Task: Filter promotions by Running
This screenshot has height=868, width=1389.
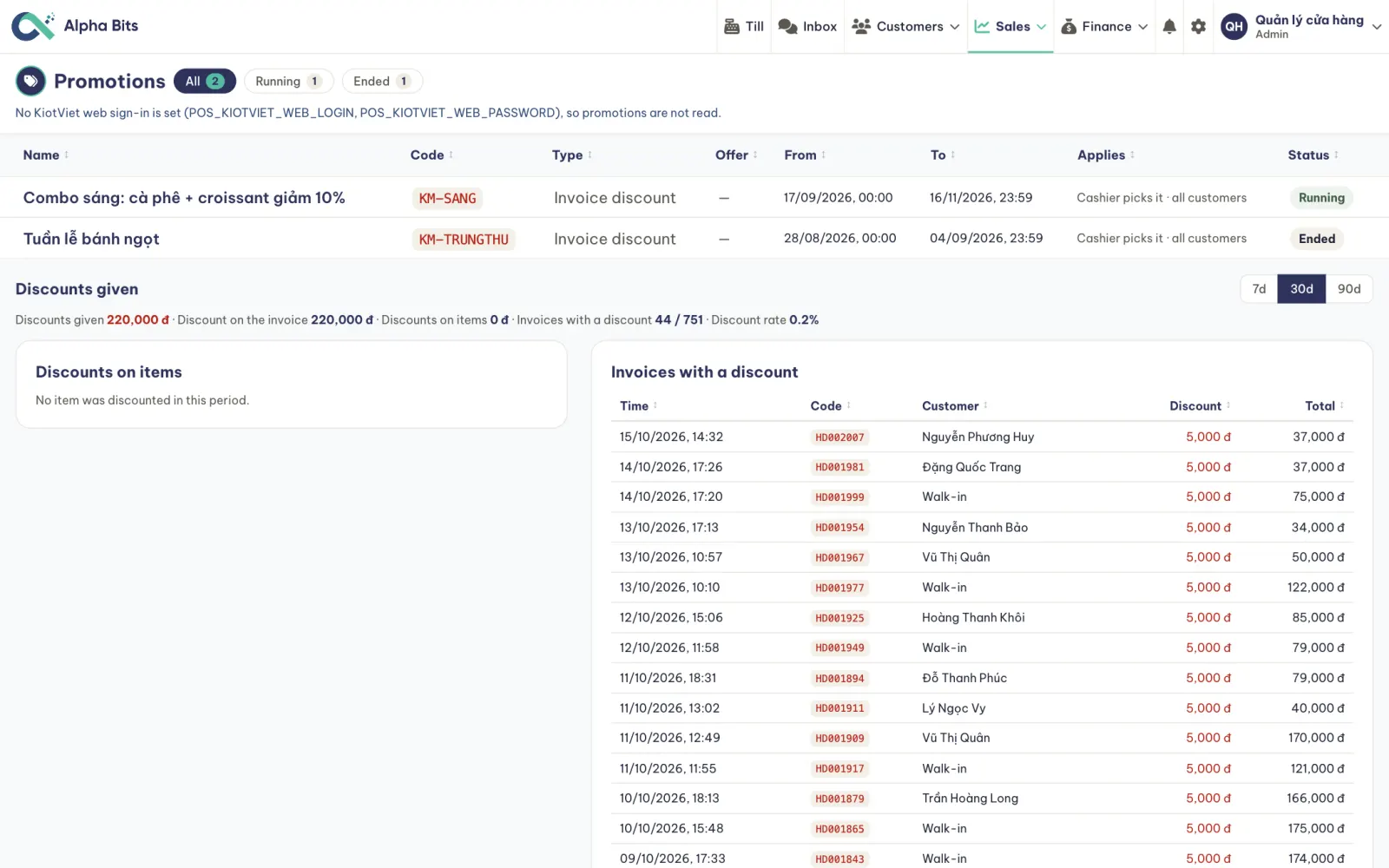Action: click(288, 81)
